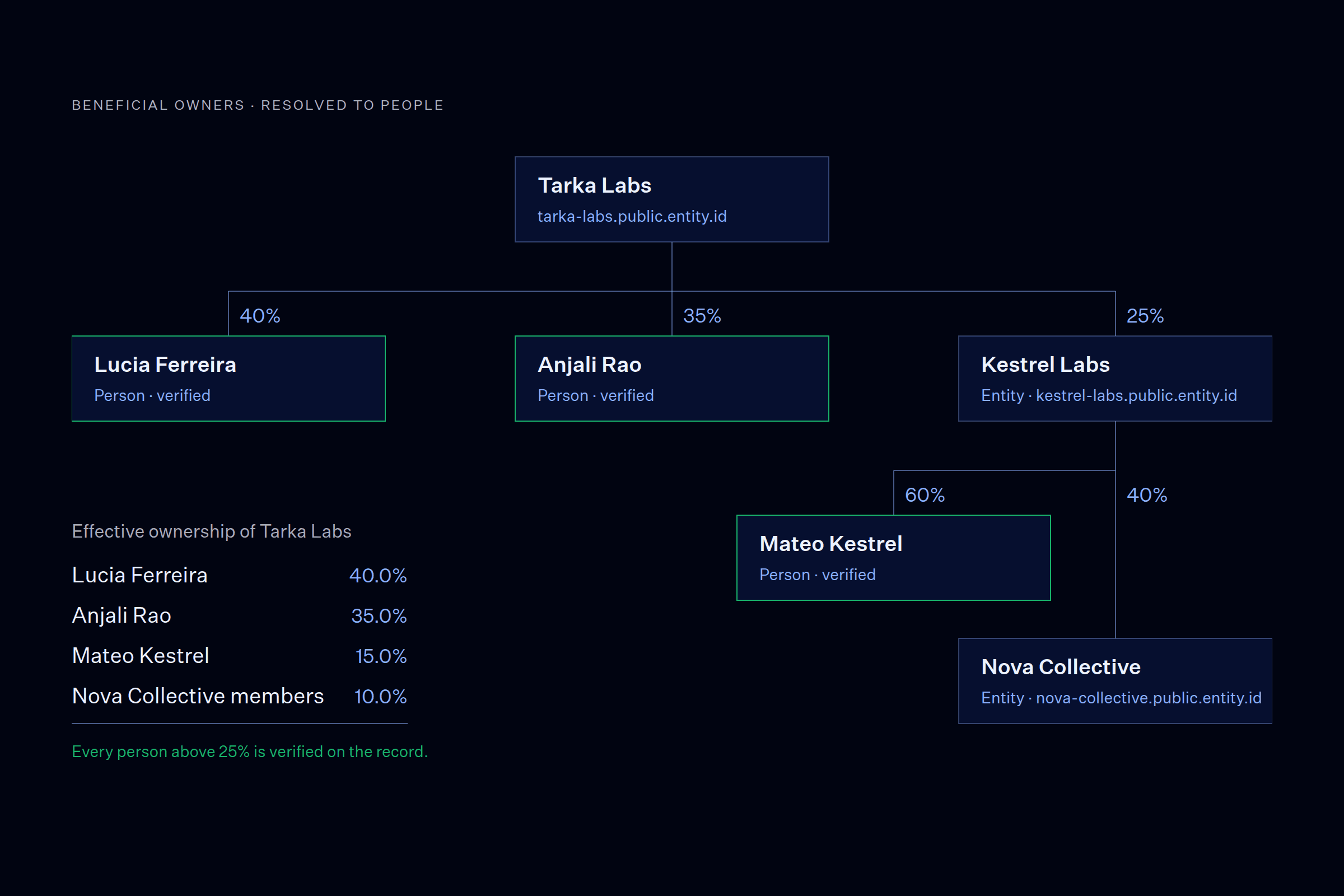Open the nova-collective.public.entity.id link
The image size is (1344, 896).
coord(1149,698)
